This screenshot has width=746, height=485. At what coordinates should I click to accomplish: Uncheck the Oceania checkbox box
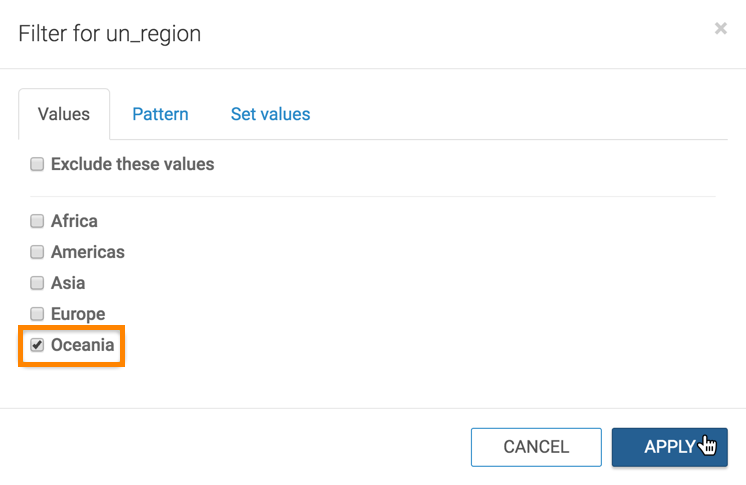(37, 345)
